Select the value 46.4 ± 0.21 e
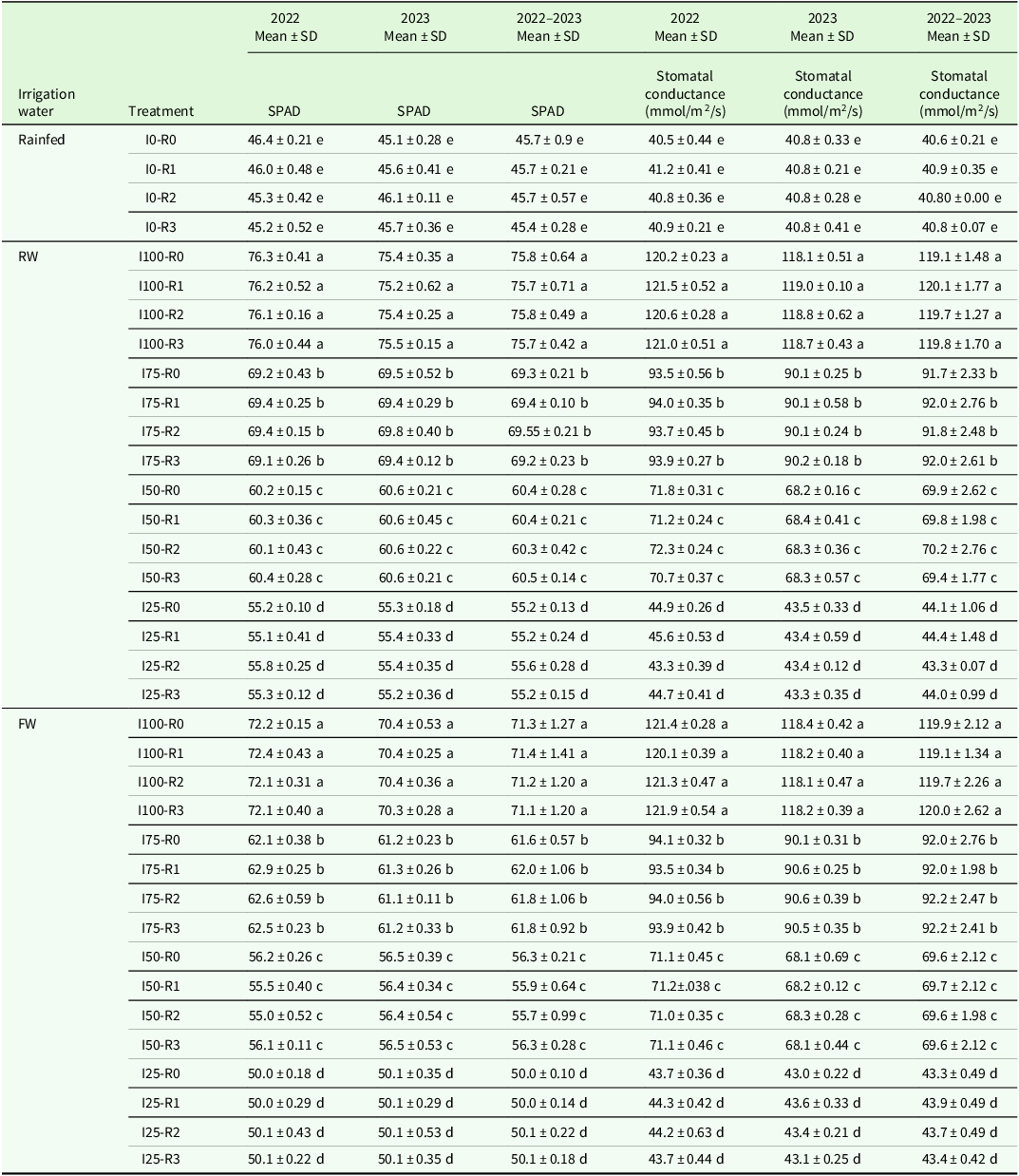Image resolution: width=1019 pixels, height=1176 pixels. pyautogui.click(x=285, y=140)
